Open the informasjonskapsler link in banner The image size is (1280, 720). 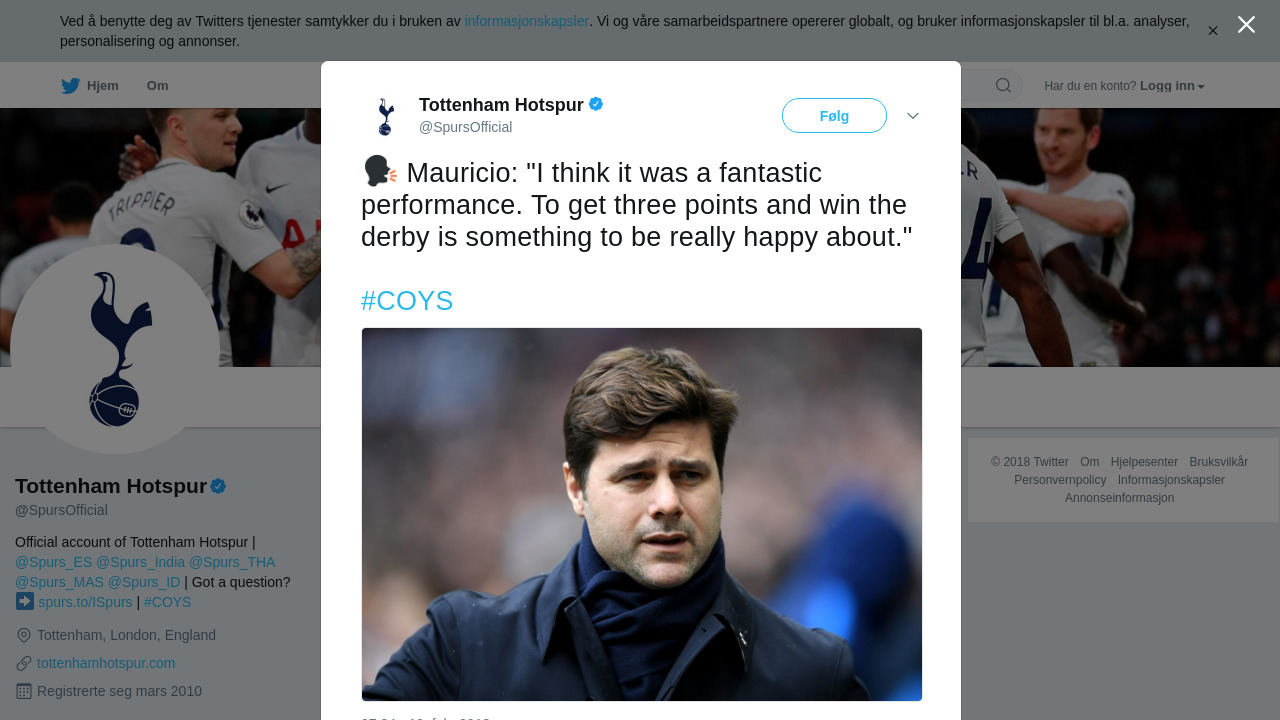(x=526, y=21)
